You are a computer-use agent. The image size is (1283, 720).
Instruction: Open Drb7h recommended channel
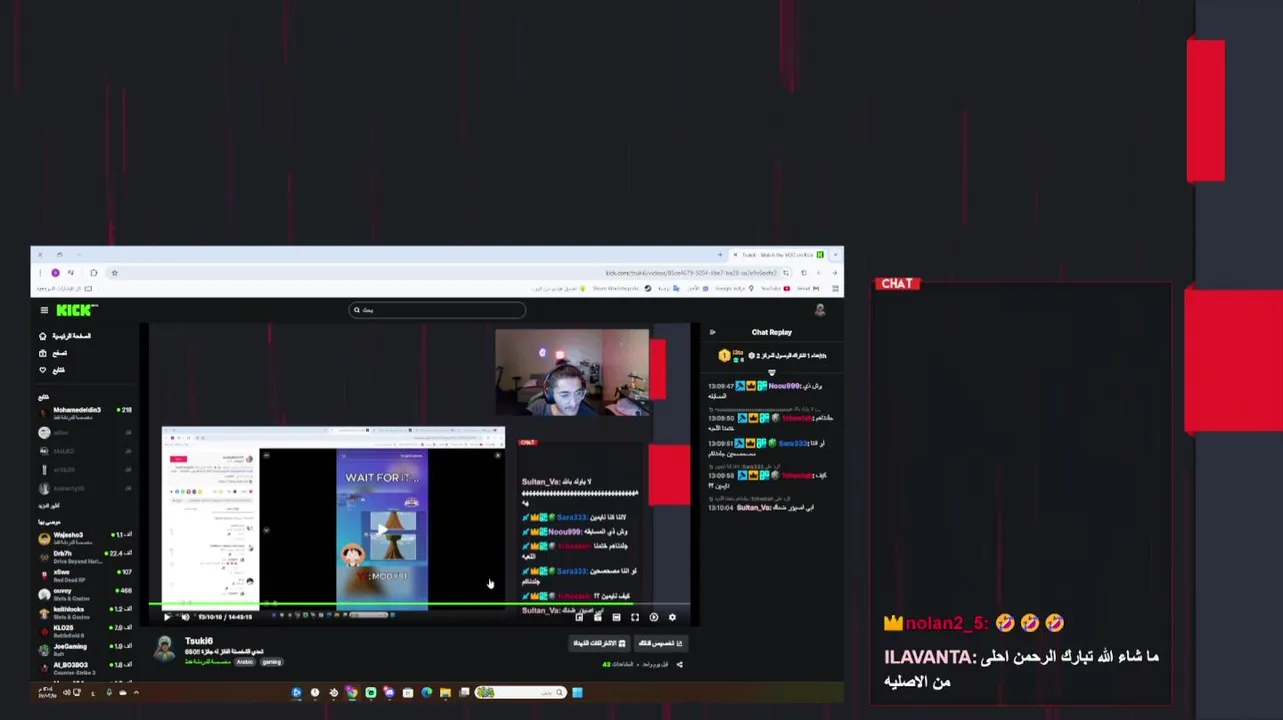(85, 557)
